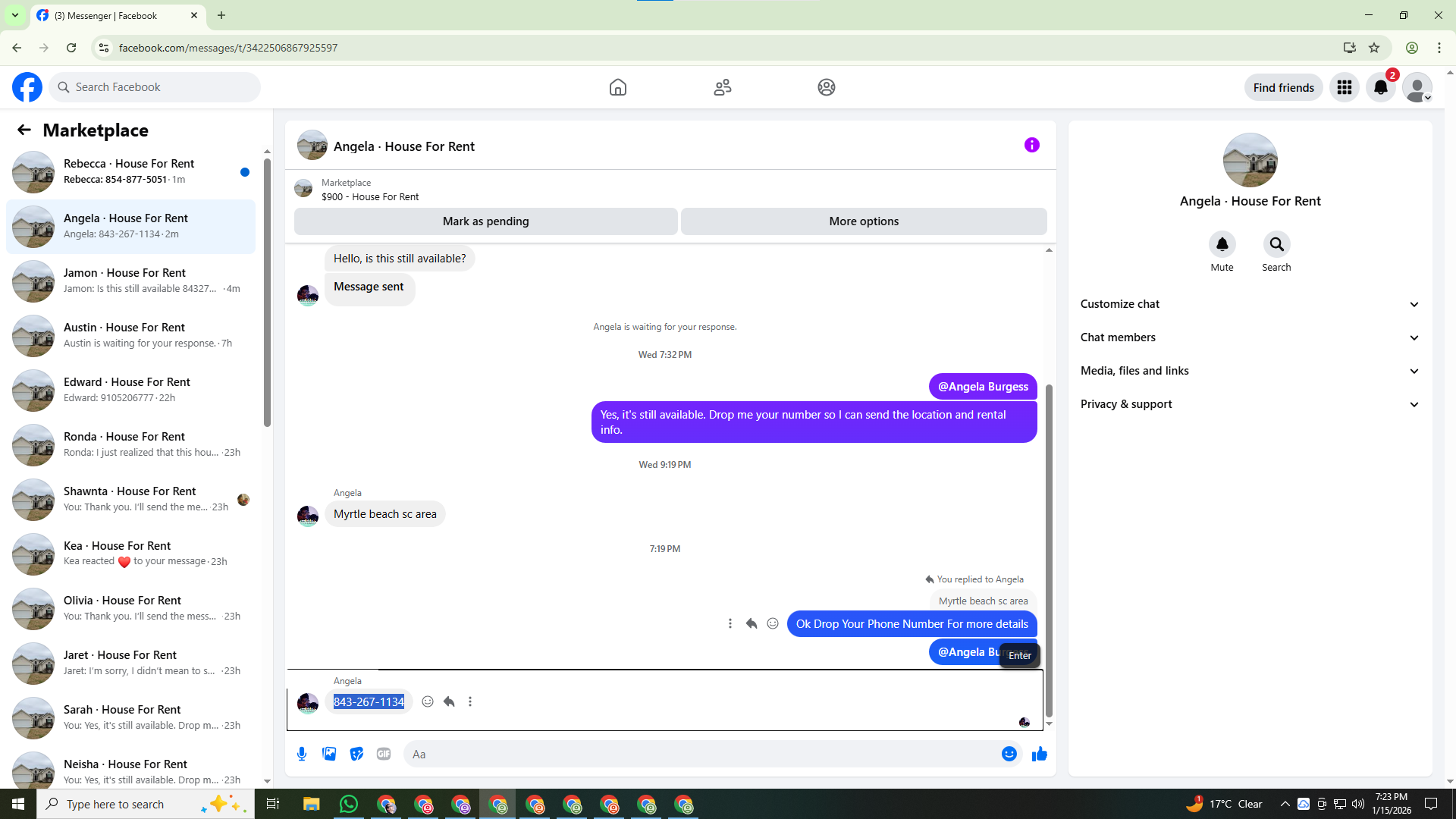Expand Chat members section
The image size is (1456, 819).
(1249, 337)
